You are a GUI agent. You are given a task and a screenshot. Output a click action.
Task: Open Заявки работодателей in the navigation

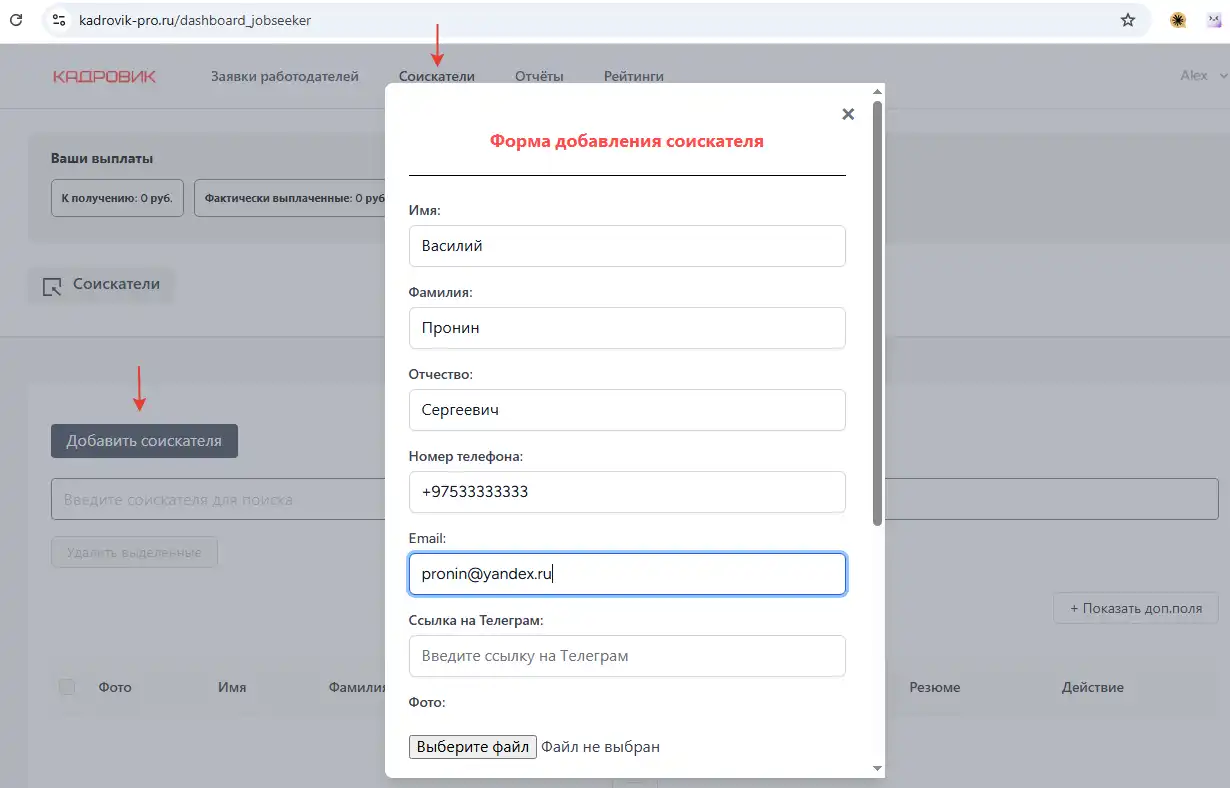coord(284,76)
